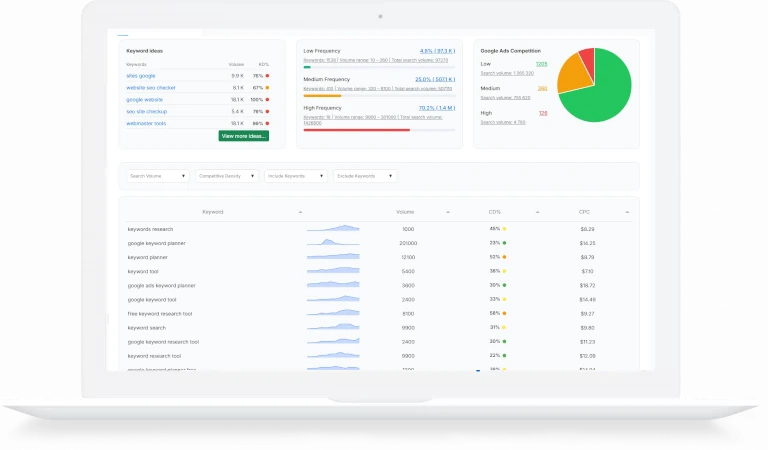768x450 pixels.
Task: Click Medium Frequency keywords range details
Action: click(x=378, y=89)
